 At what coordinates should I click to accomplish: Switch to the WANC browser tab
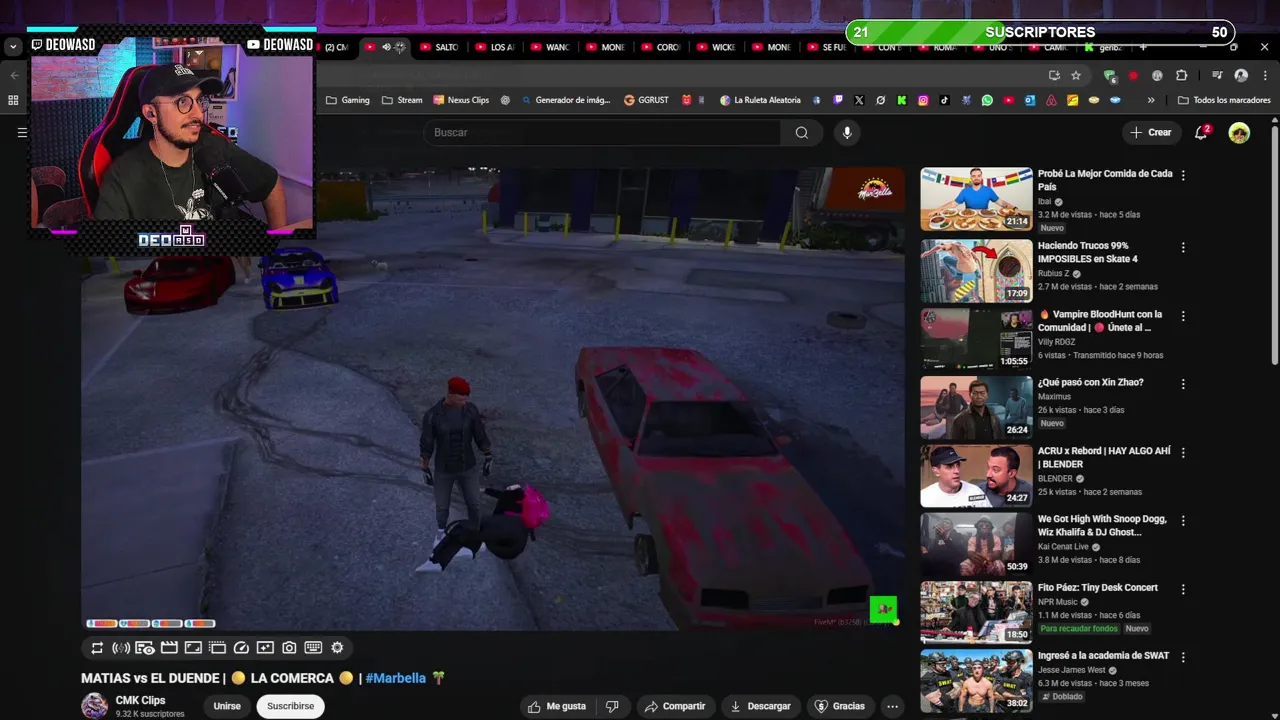pos(550,47)
